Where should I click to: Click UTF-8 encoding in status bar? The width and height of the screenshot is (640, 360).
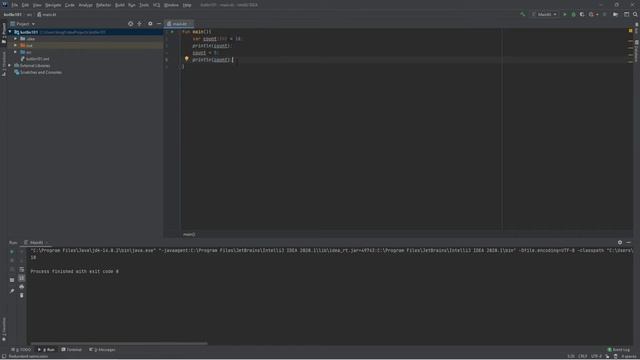tap(596, 356)
